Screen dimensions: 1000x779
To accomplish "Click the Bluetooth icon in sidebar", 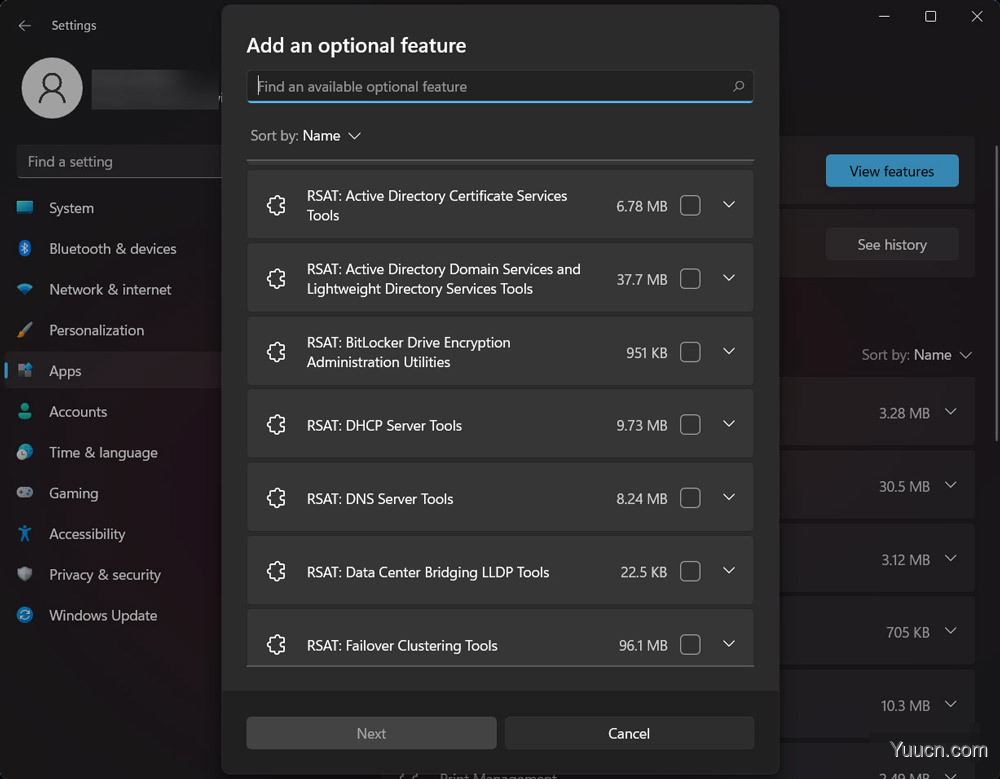I will coord(25,248).
